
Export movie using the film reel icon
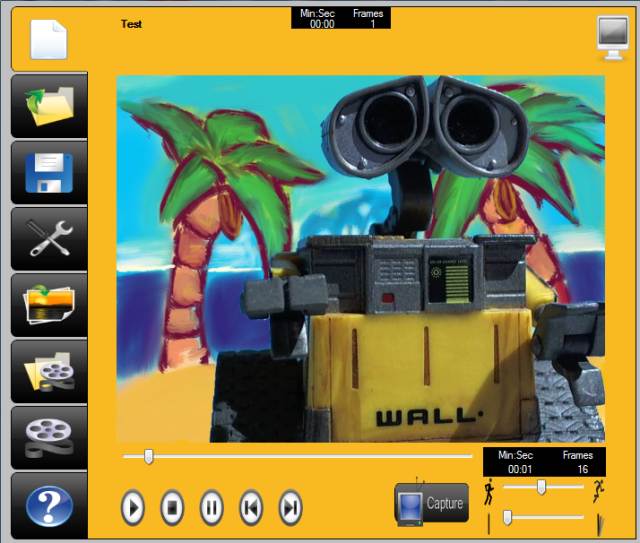coord(49,438)
